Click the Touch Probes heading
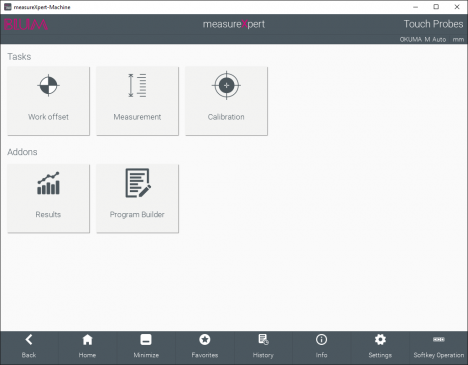This screenshot has height=365, width=468. 433,24
